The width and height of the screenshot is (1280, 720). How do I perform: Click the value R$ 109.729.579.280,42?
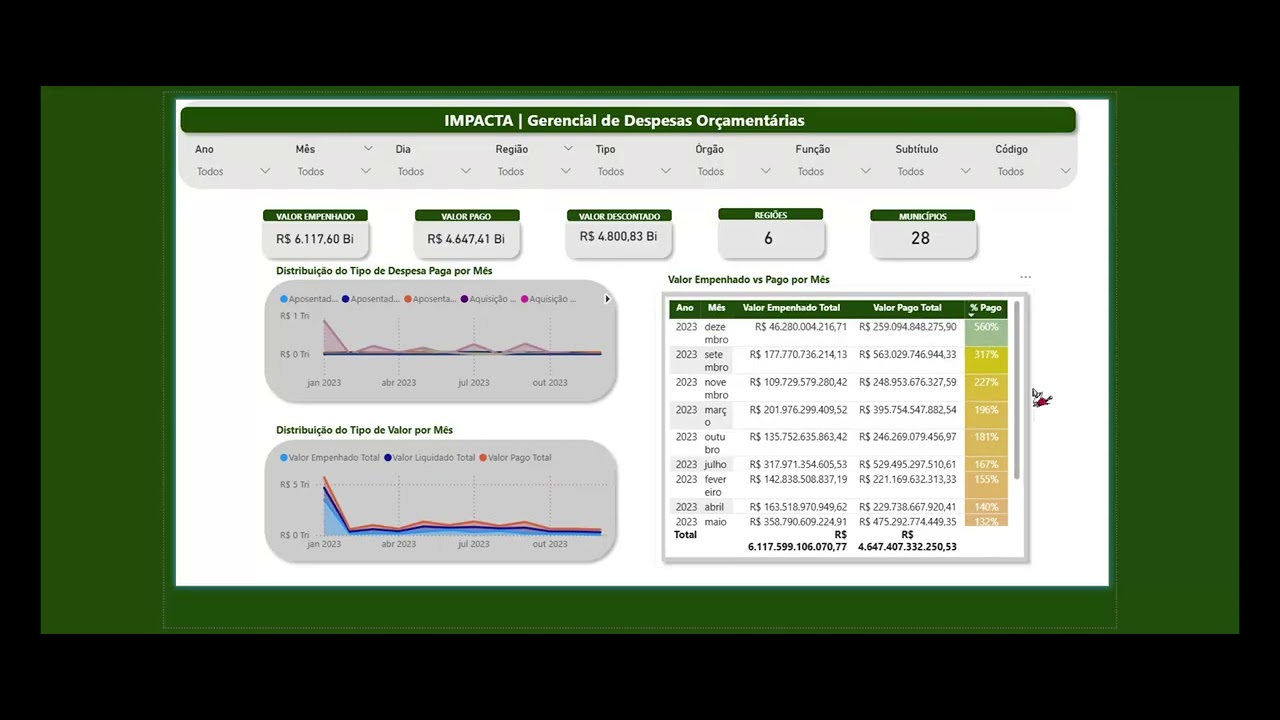coord(798,382)
